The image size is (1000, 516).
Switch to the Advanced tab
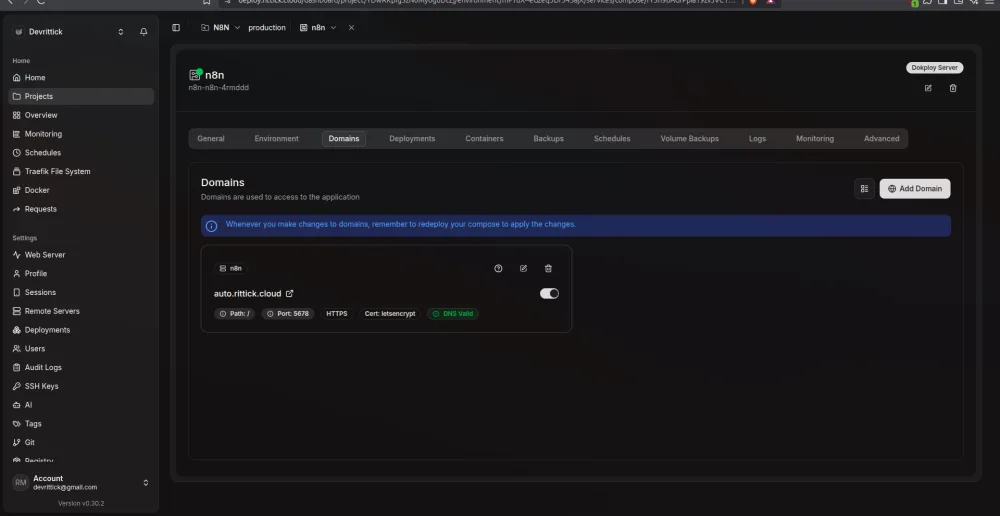881,138
